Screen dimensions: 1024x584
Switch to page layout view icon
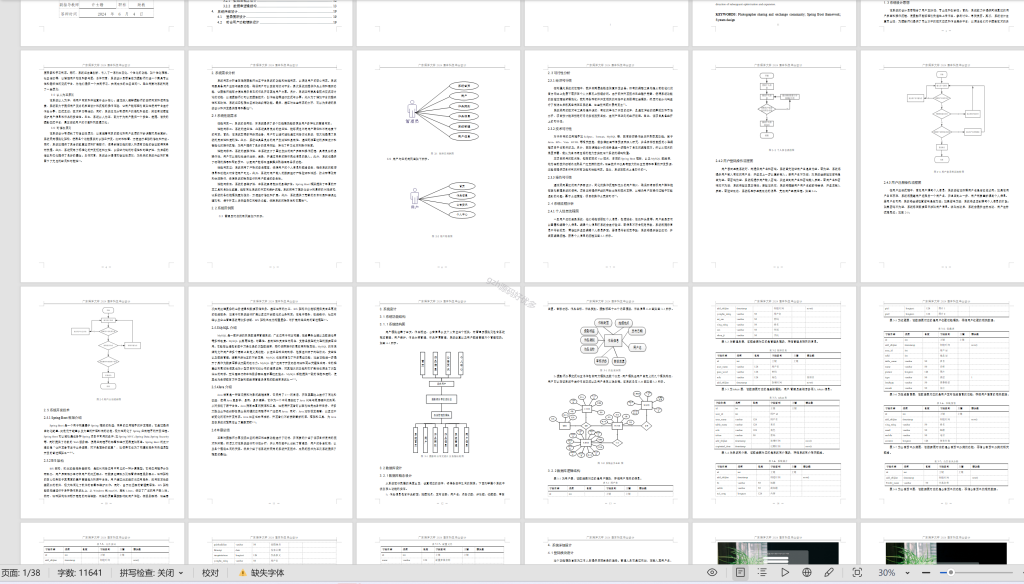(740, 572)
